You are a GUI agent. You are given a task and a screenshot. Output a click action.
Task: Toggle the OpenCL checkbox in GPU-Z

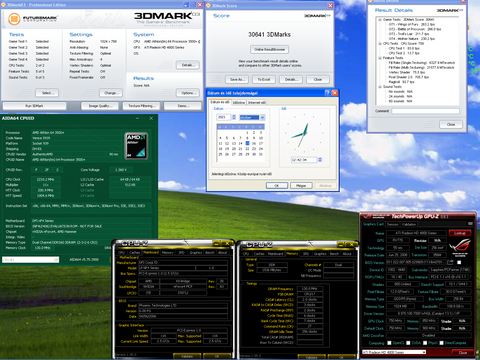(x=389, y=343)
